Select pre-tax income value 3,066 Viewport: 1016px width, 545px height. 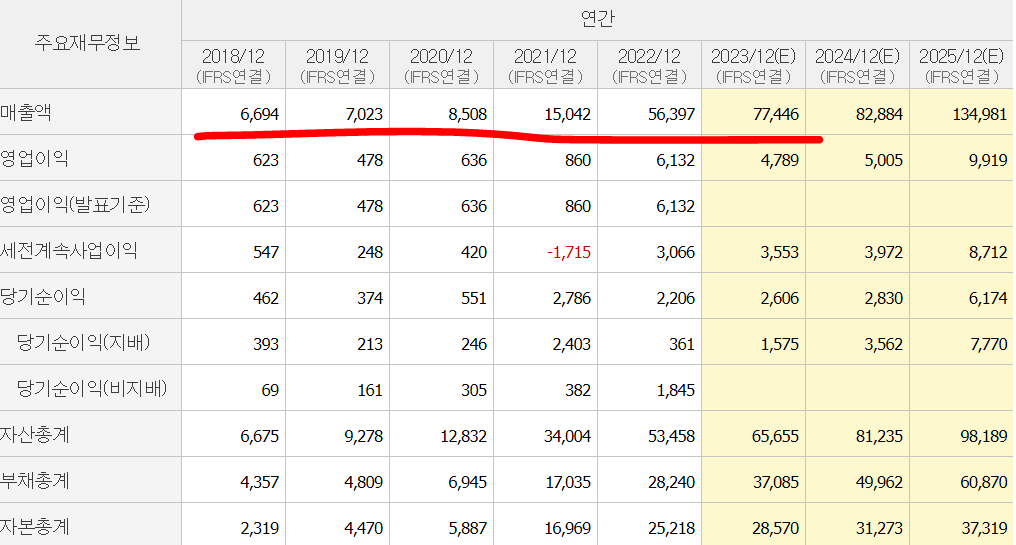click(675, 252)
